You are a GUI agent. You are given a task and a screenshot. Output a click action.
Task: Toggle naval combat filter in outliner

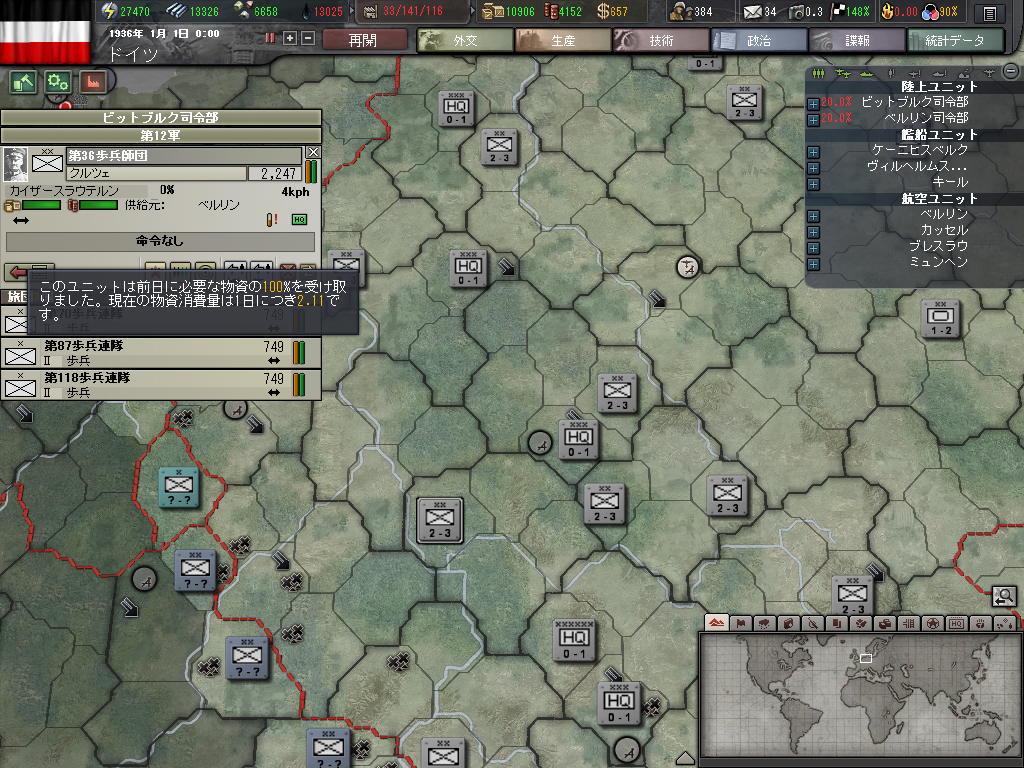pos(939,72)
